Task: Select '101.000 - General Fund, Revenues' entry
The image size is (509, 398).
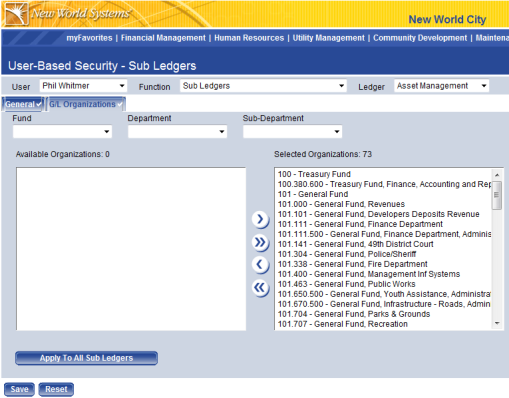Action: tap(383, 204)
